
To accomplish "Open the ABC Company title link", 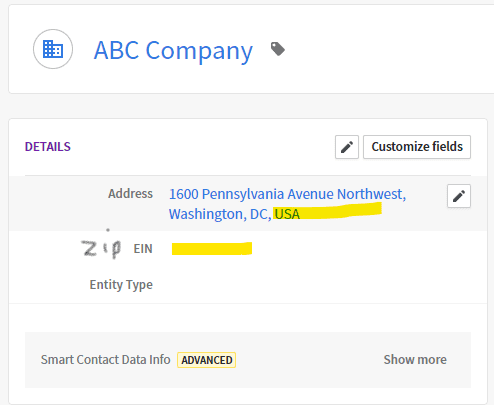I will point(173,51).
